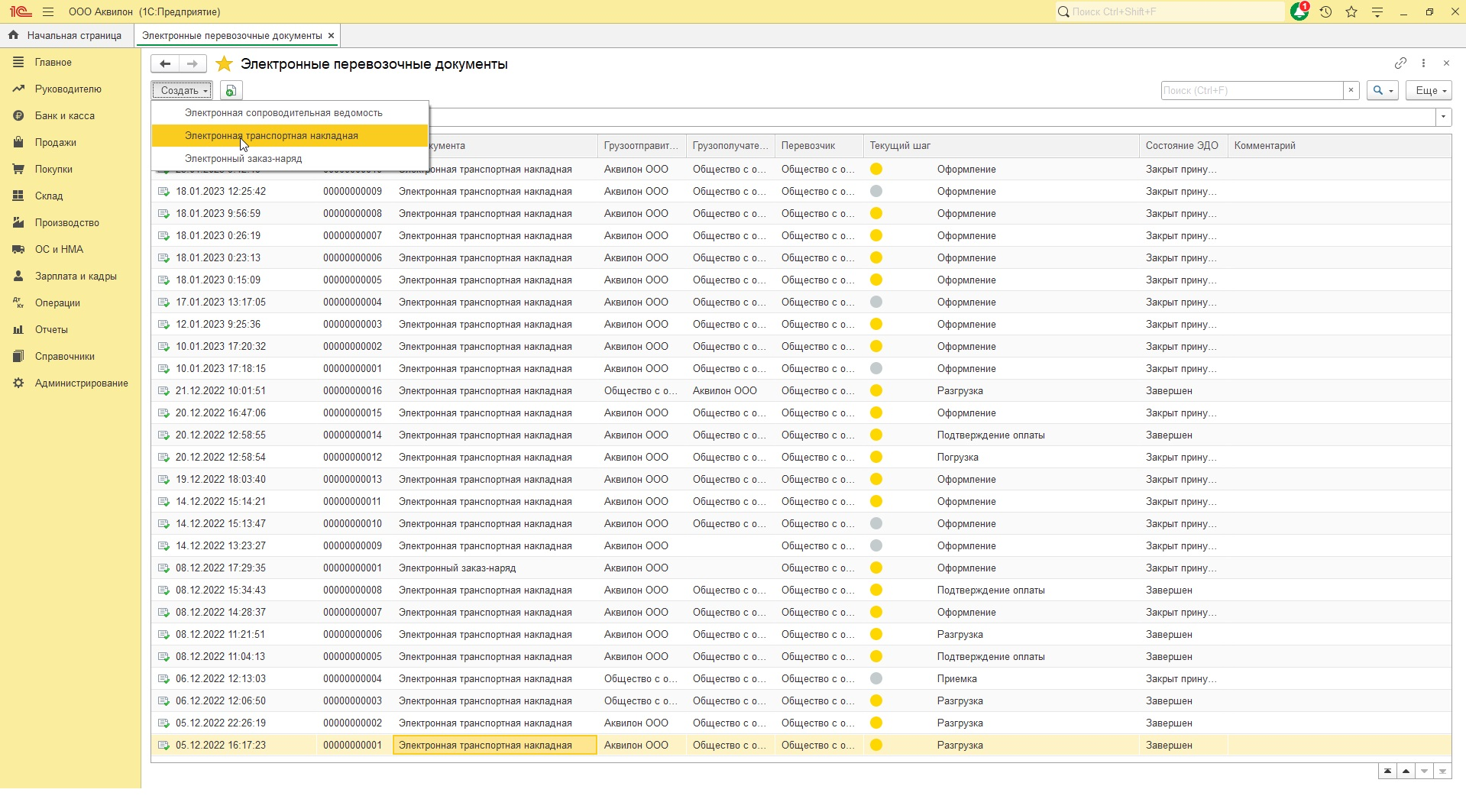This screenshot has height=812, width=1466.
Task: Open the hamburger main menu icon
Action: pos(48,12)
